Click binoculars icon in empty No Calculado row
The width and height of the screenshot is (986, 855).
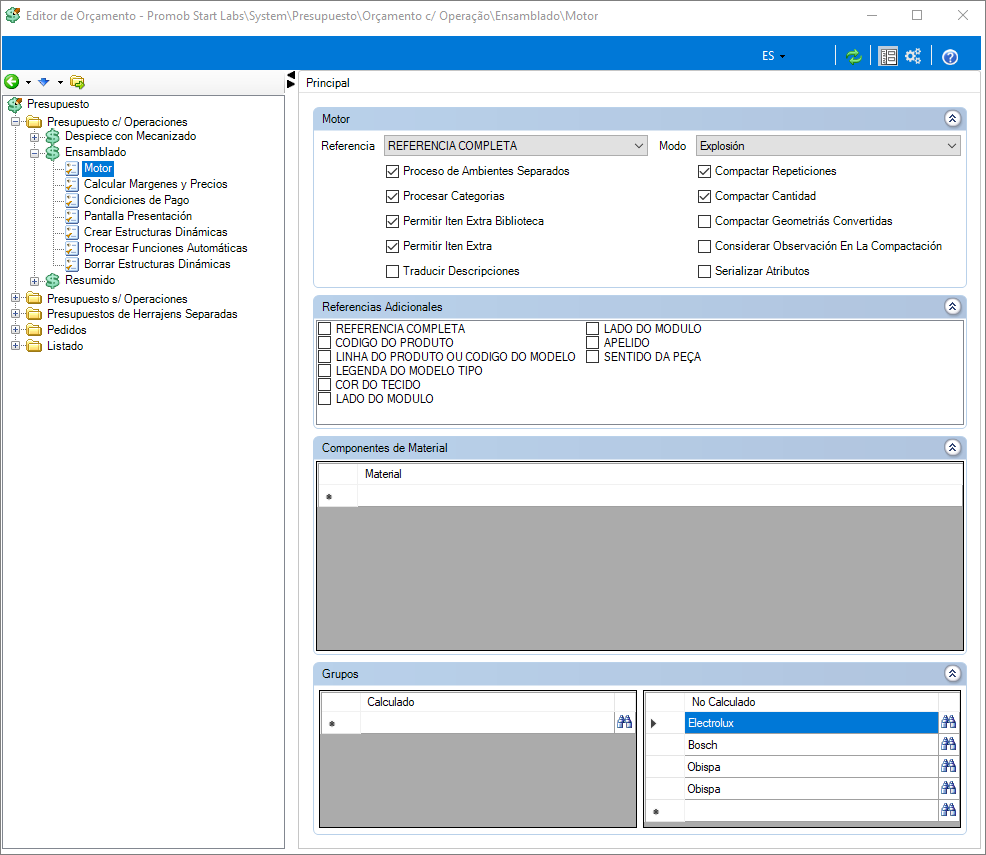(x=948, y=810)
